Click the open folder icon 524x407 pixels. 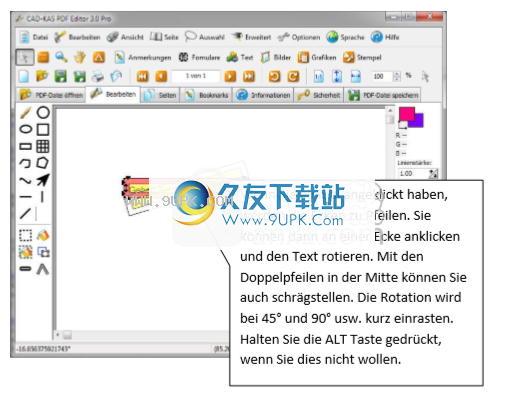(42, 77)
